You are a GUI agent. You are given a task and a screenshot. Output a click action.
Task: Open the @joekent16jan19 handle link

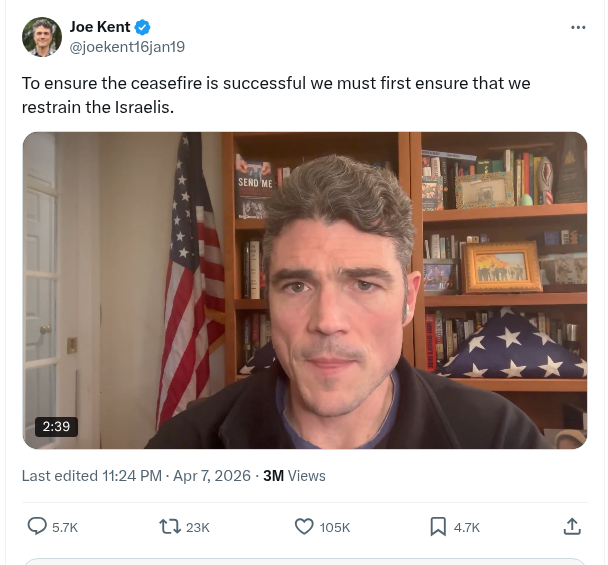coord(127,47)
